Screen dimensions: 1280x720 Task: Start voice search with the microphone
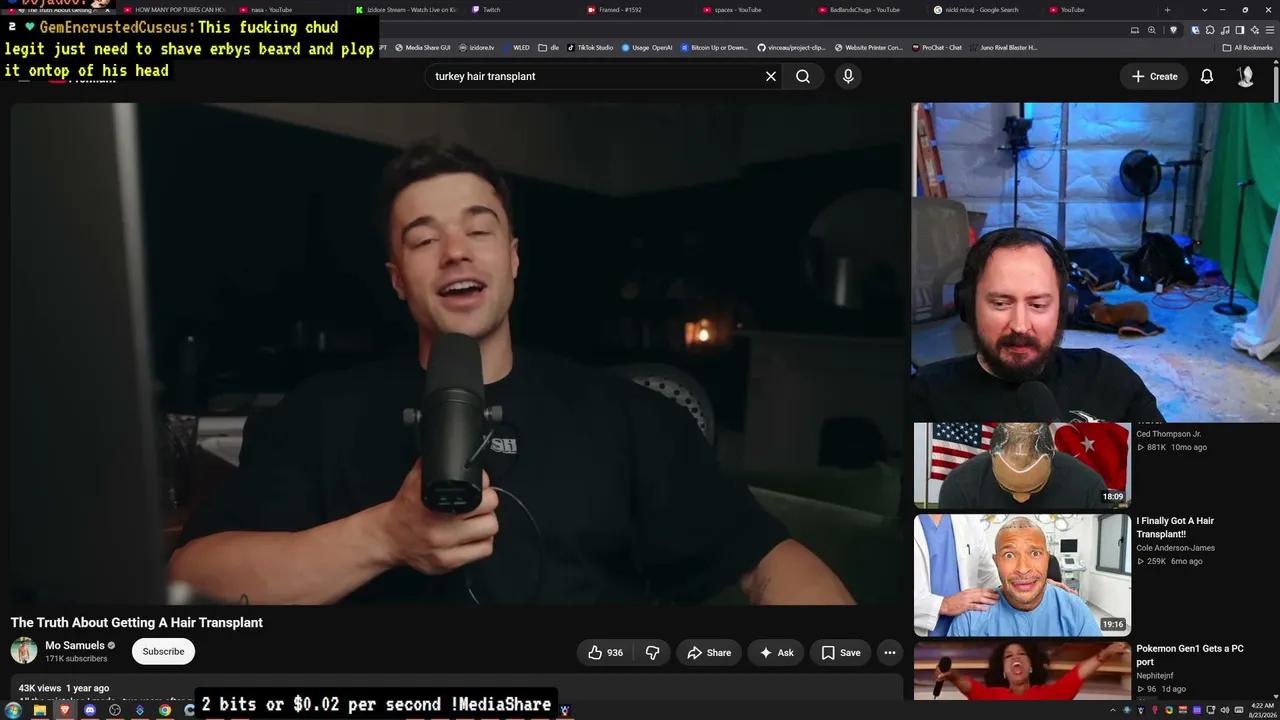click(848, 76)
